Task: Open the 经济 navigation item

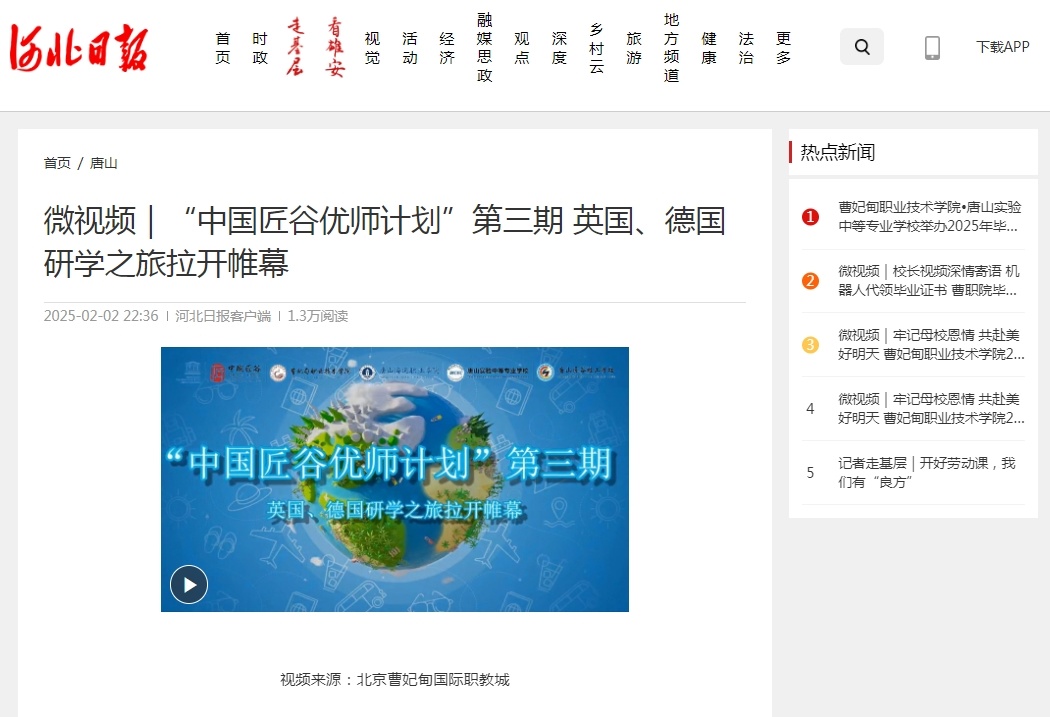Action: pyautogui.click(x=447, y=48)
